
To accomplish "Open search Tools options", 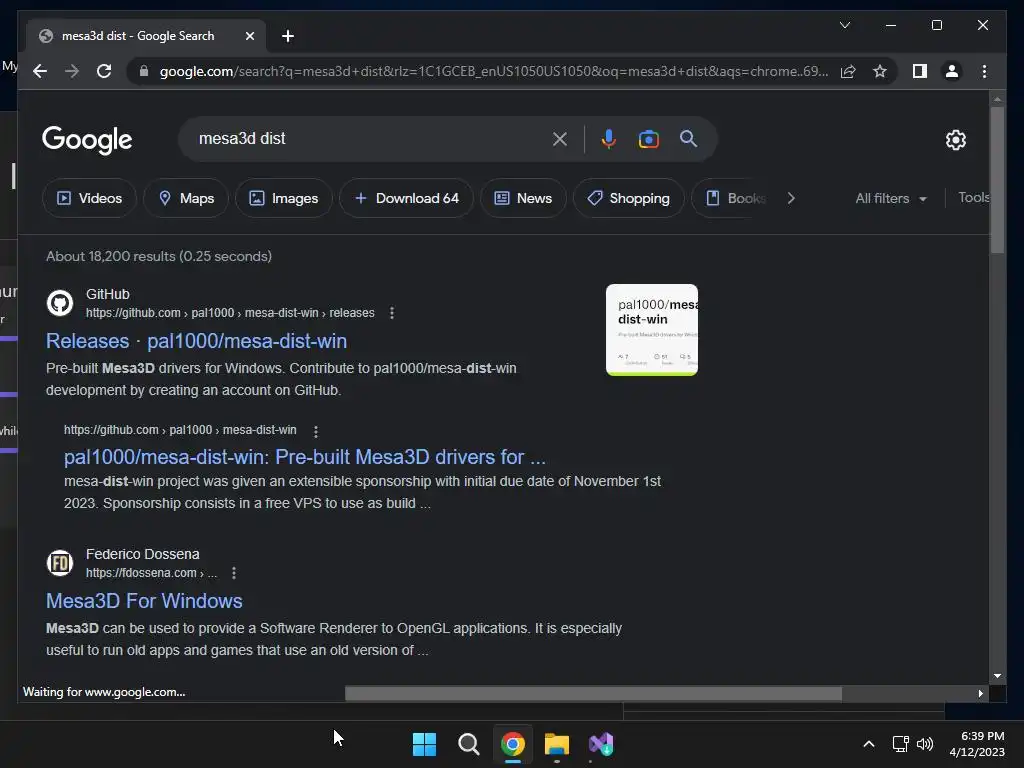I will (x=973, y=197).
